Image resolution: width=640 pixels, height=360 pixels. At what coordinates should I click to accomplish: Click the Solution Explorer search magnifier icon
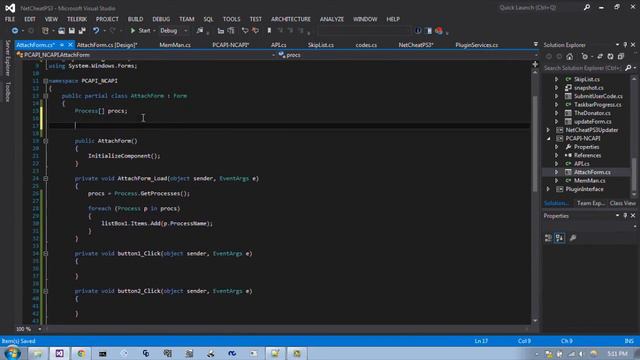[x=628, y=68]
